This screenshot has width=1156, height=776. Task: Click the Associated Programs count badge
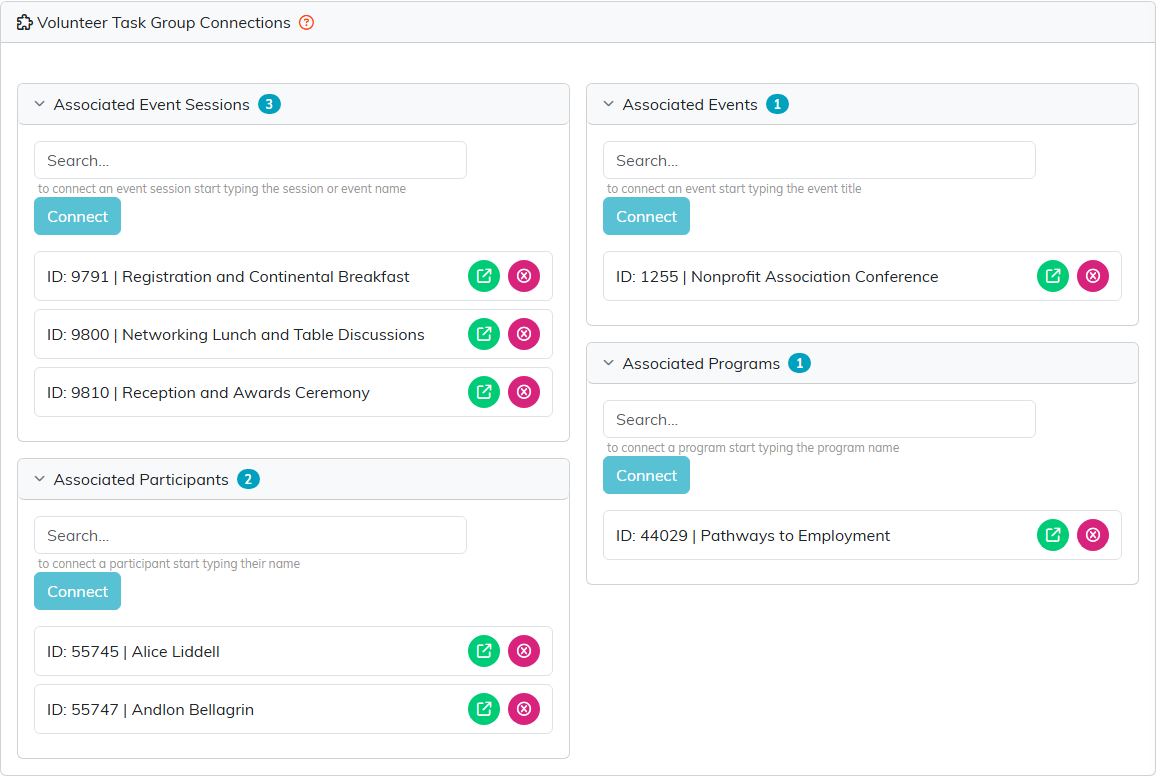(799, 363)
